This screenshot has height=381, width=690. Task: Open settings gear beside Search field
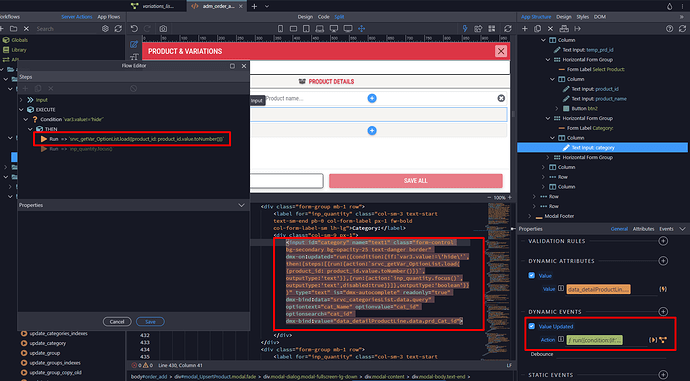105,29
